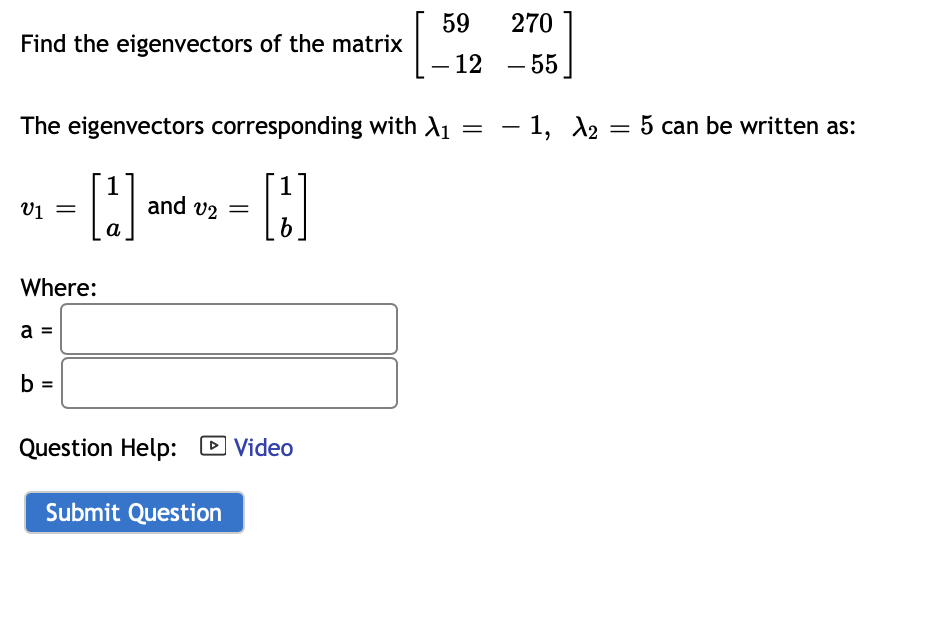Activate the second answer input box
928x634 pixels.
[x=228, y=382]
